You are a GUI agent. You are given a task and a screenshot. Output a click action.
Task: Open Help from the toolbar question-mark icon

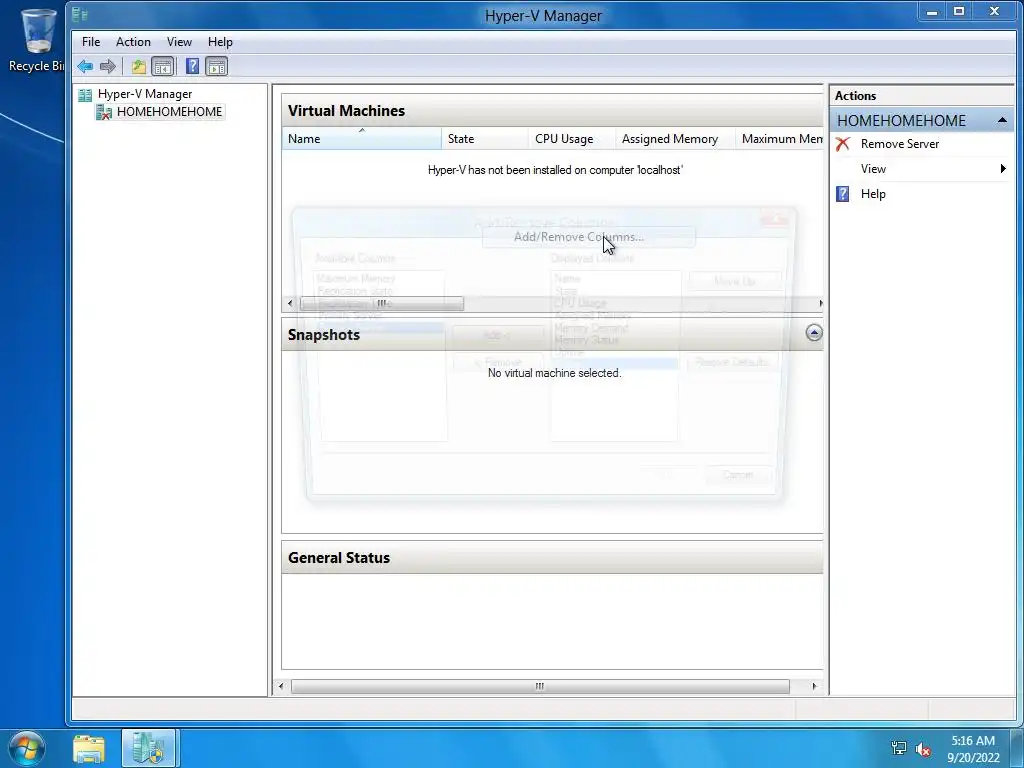[192, 66]
